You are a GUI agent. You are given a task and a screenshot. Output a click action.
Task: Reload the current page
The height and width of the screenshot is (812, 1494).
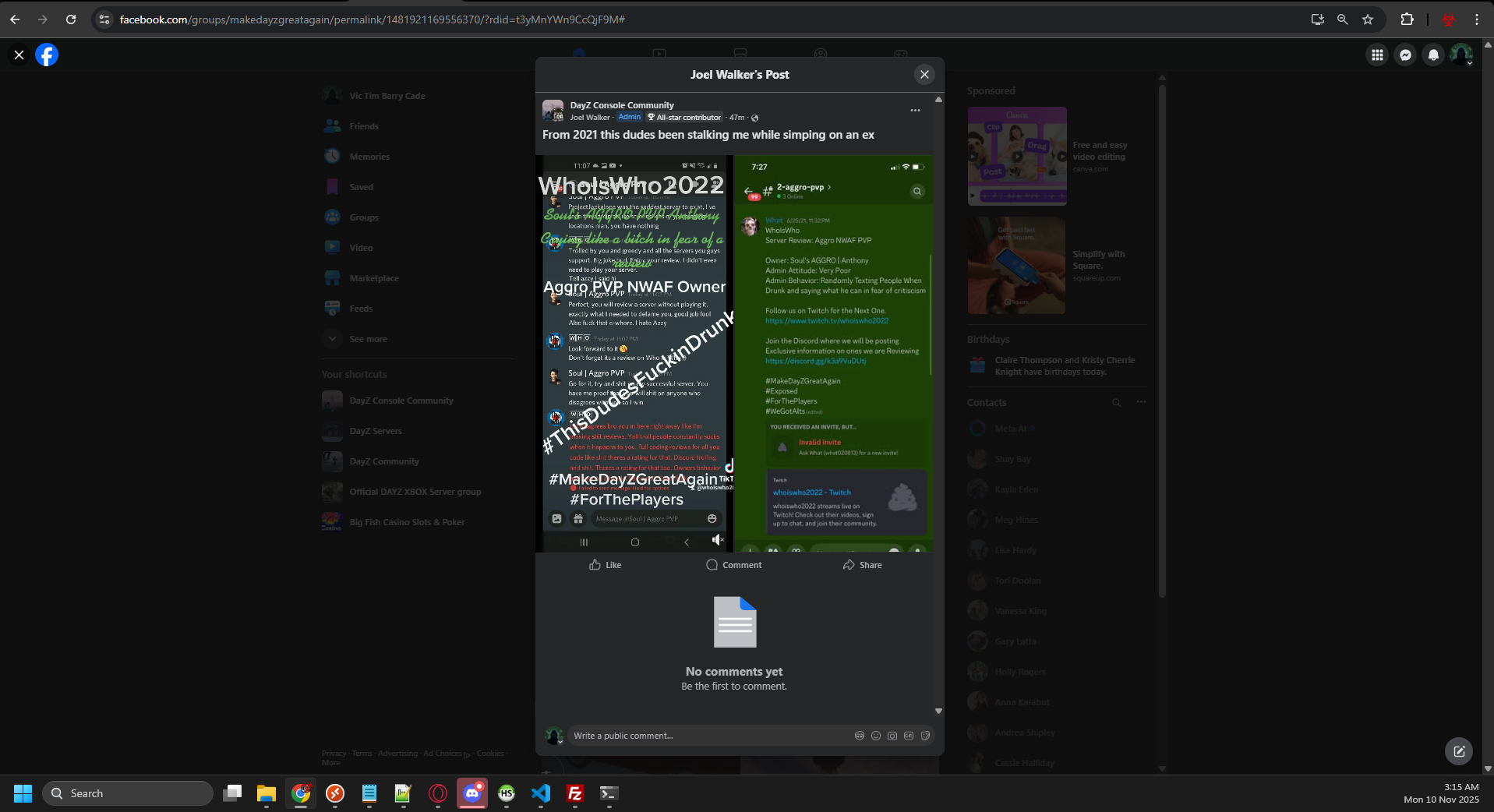[x=71, y=19]
